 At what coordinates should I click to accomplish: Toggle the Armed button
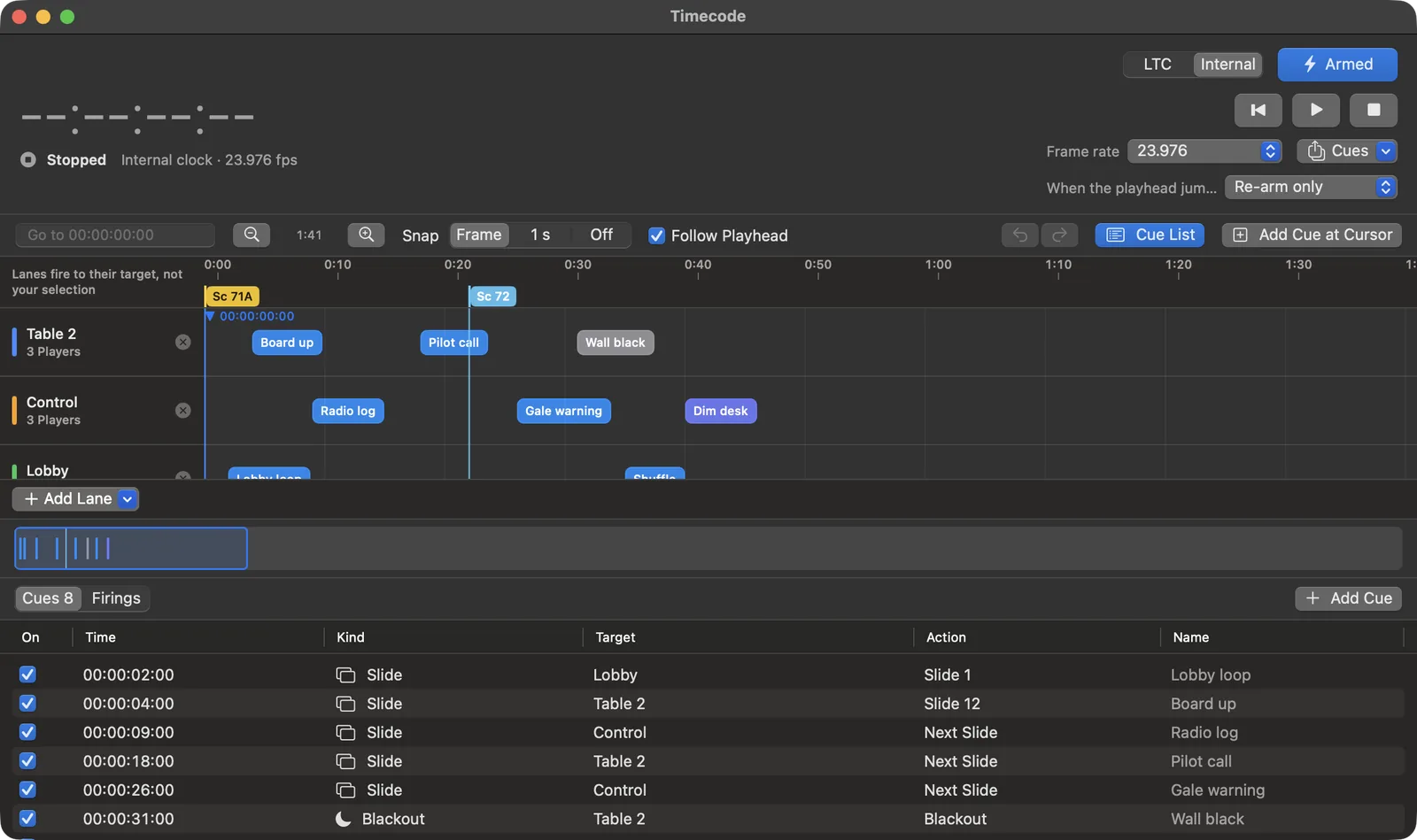point(1337,65)
